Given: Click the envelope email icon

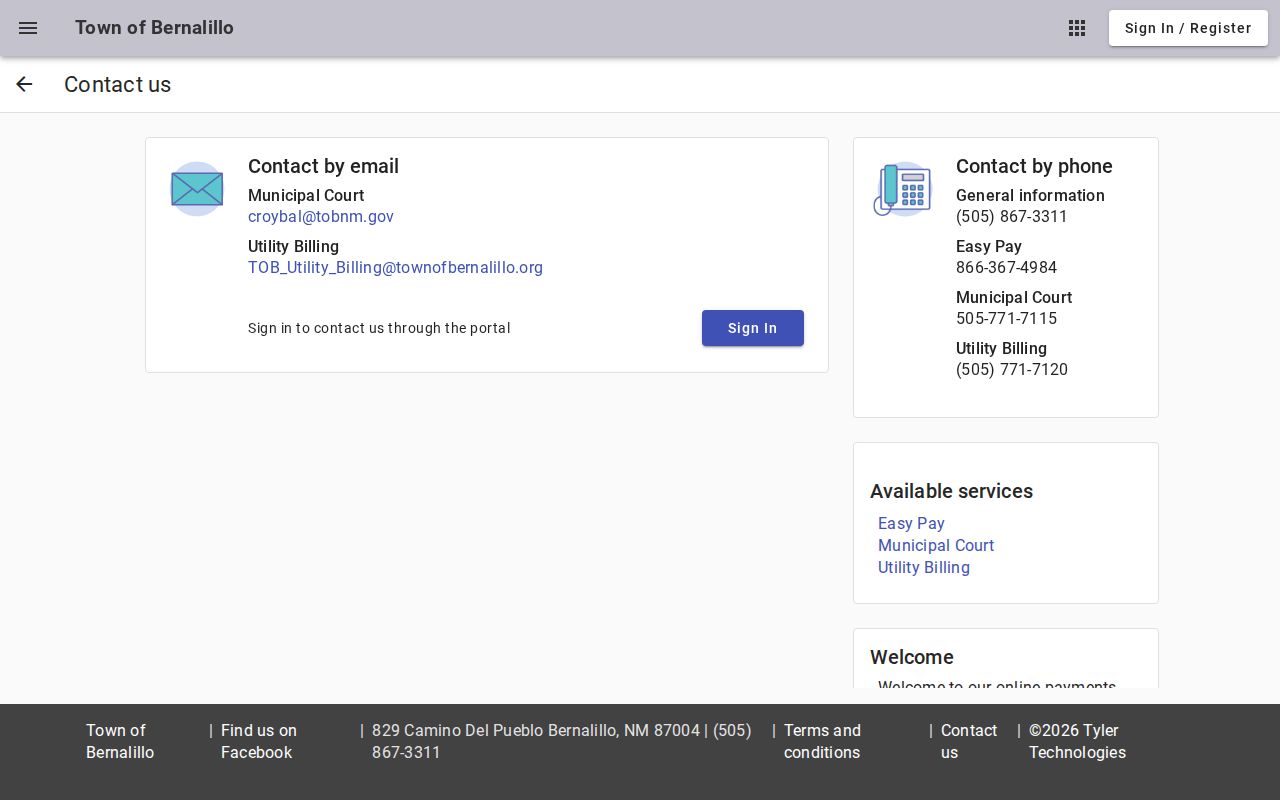Looking at the screenshot, I should click(197, 189).
